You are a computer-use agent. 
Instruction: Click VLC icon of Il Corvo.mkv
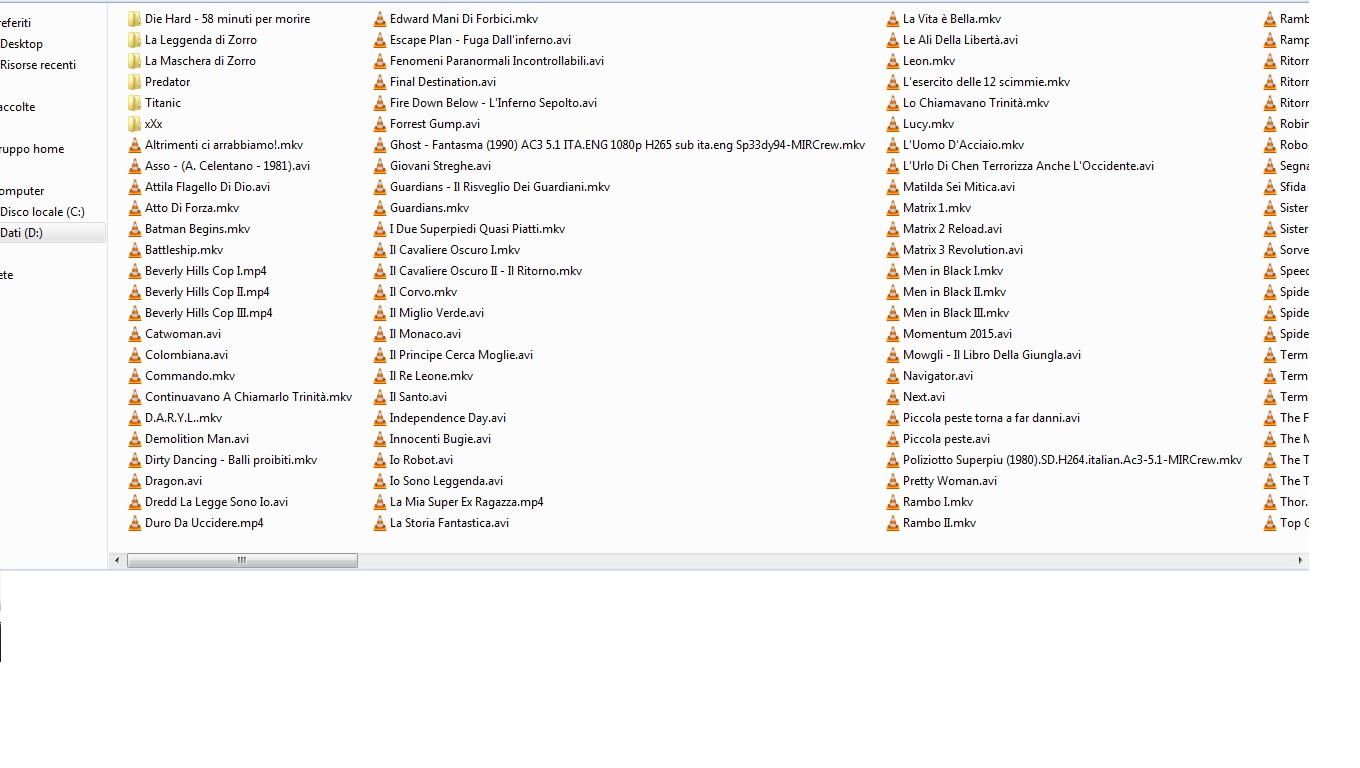click(x=380, y=292)
